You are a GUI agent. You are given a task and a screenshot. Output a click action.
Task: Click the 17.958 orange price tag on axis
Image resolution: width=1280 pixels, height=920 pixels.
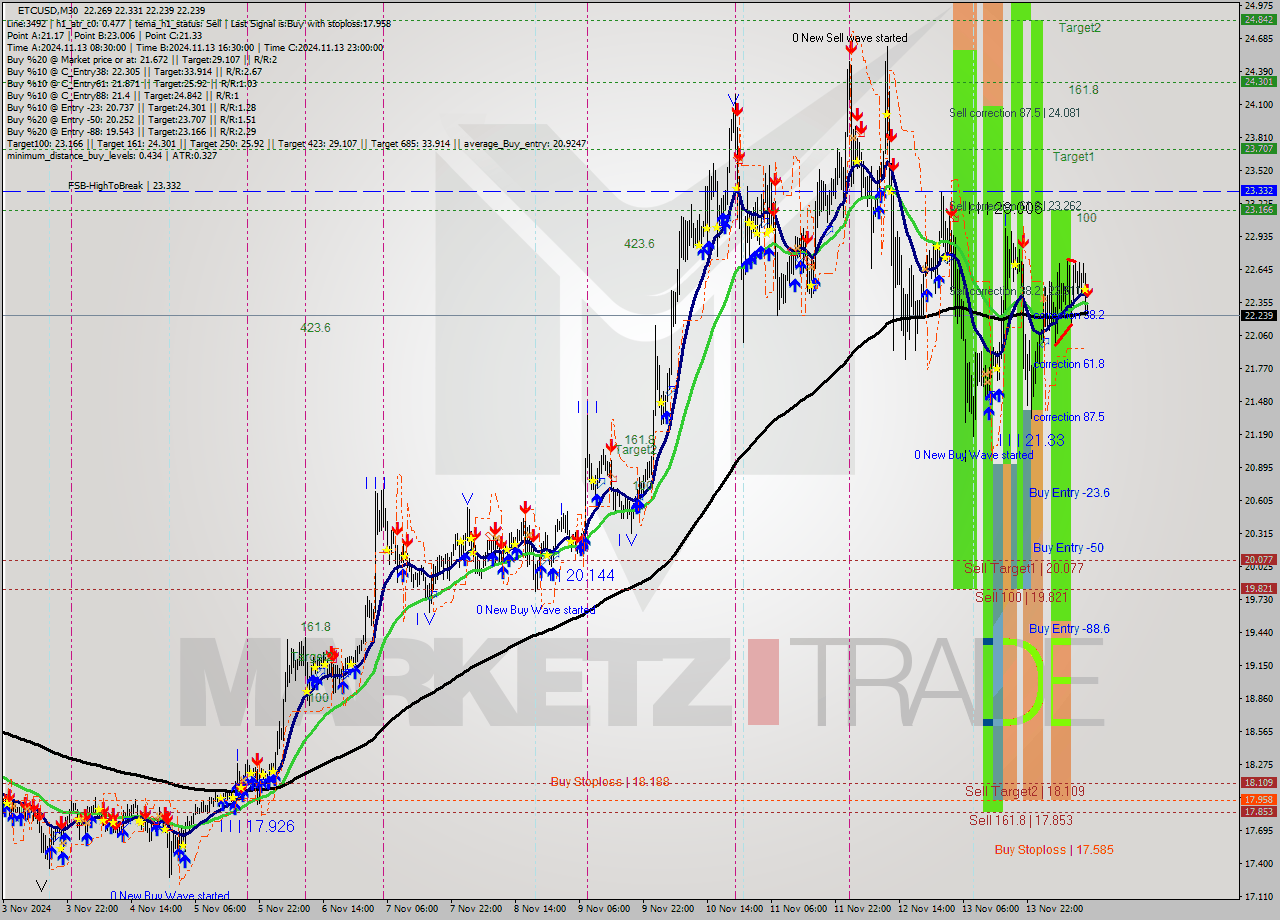tap(1258, 800)
